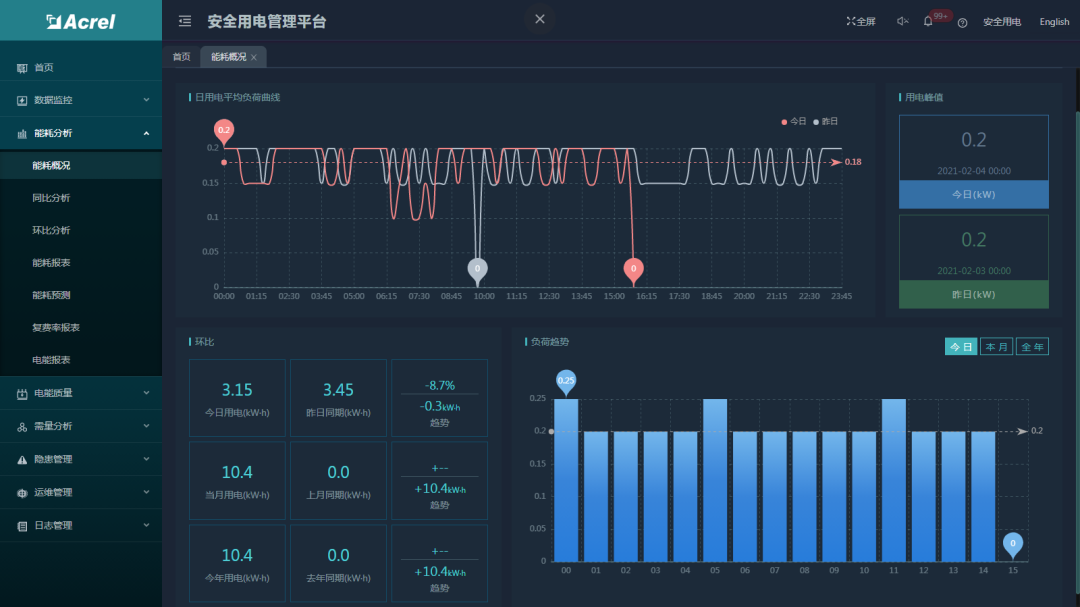
Task: Click the 首页 home icon in the sidebar
Action: [22, 68]
